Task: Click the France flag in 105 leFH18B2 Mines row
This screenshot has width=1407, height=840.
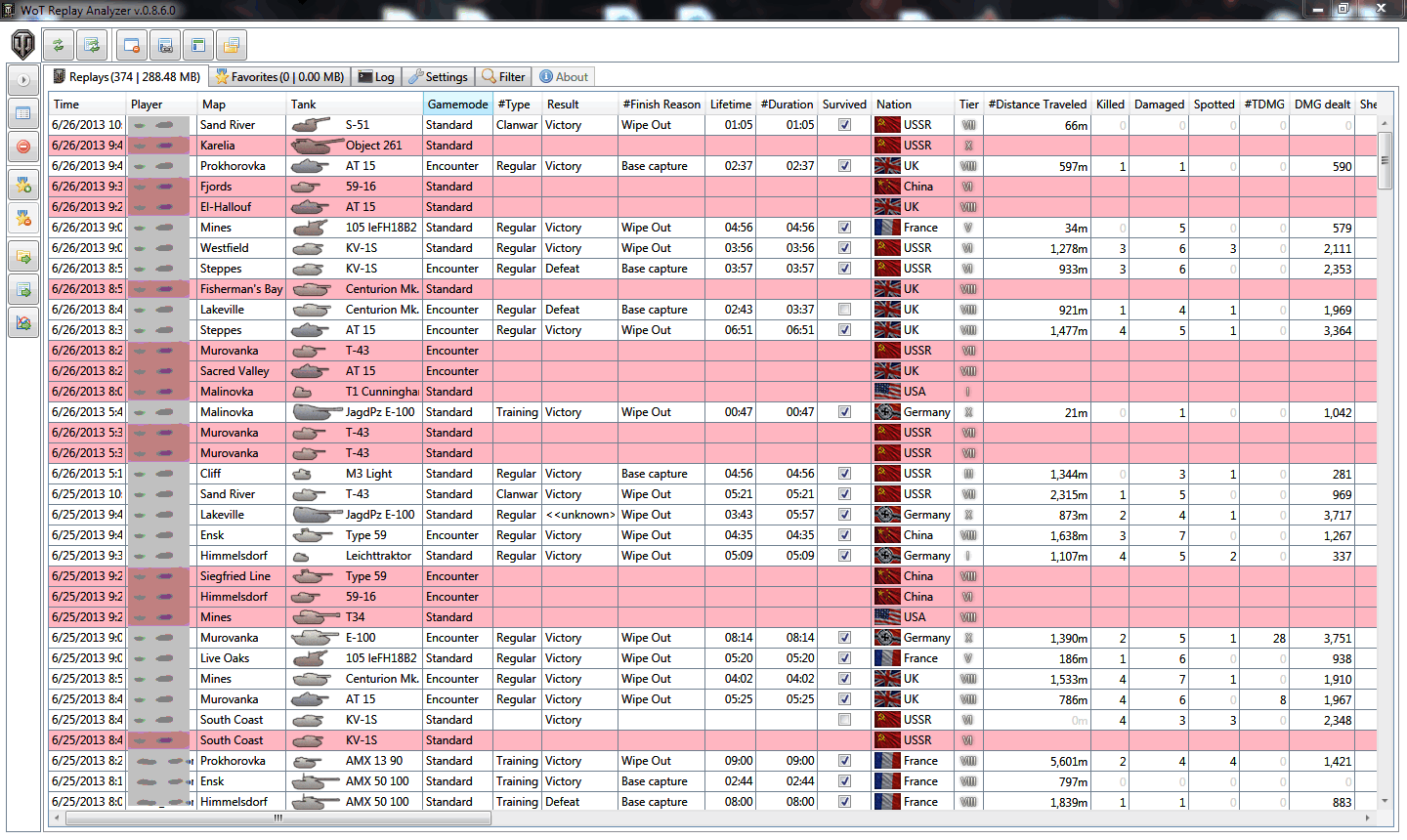Action: tap(887, 228)
